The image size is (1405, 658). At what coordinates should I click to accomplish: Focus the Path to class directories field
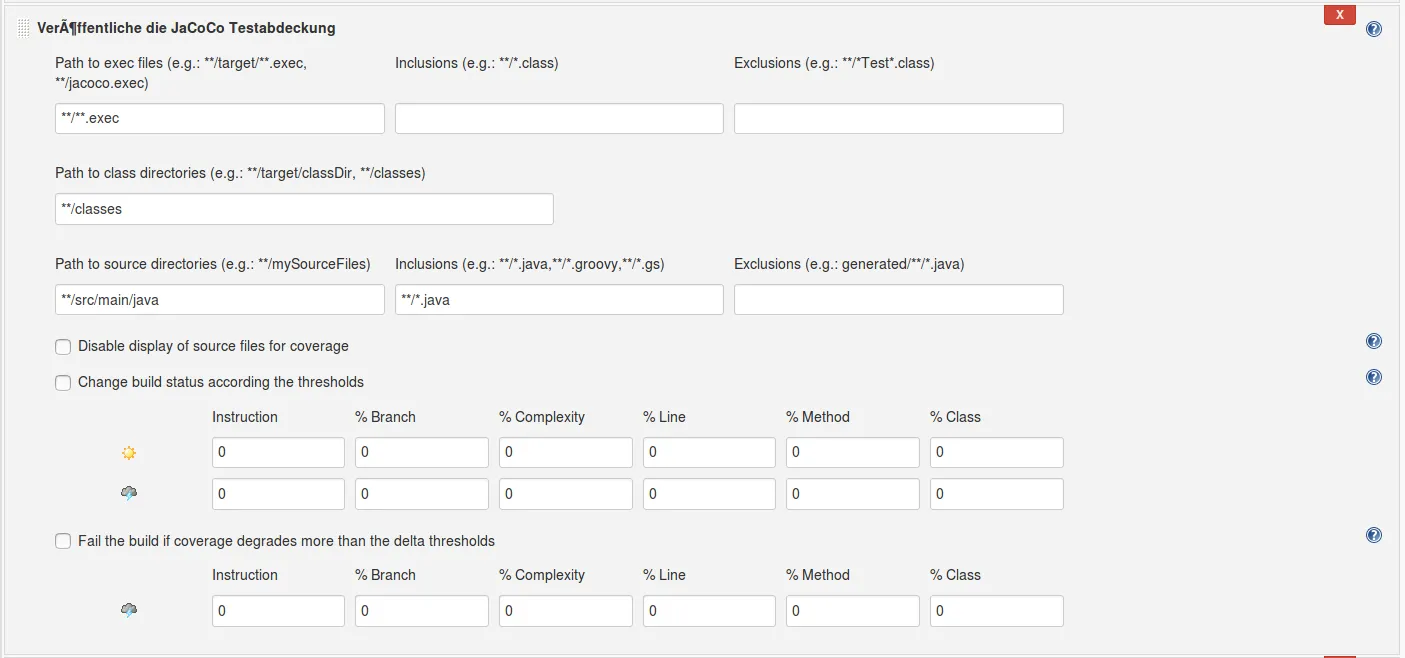(304, 209)
